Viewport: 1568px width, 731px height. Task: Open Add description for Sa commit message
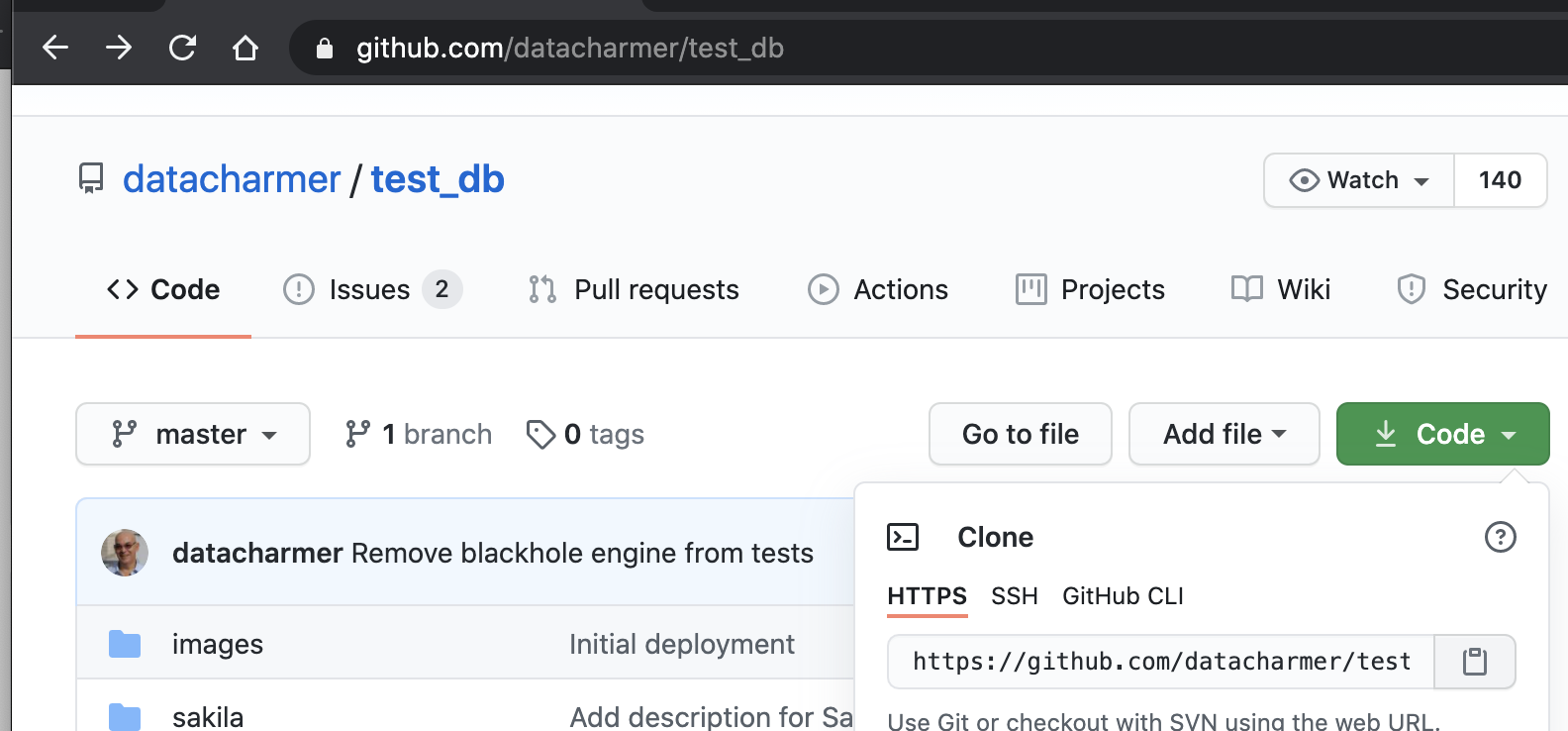712,716
